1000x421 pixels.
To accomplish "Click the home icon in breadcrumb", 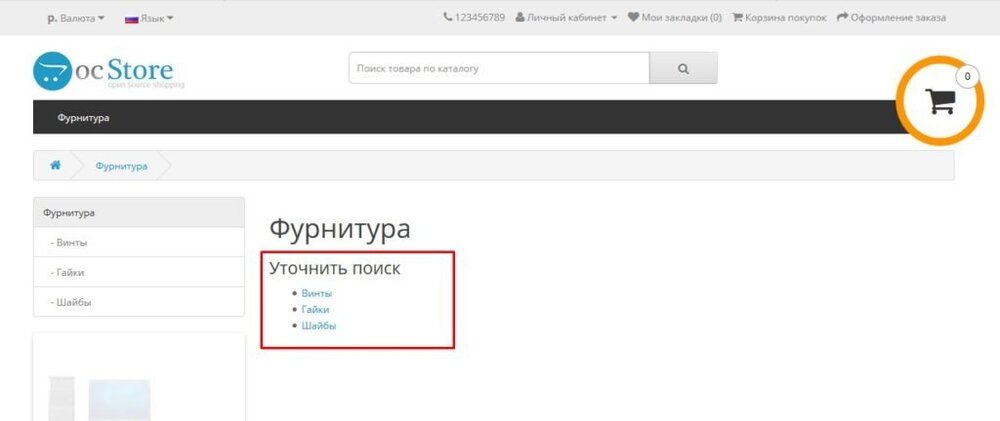I will (x=55, y=165).
